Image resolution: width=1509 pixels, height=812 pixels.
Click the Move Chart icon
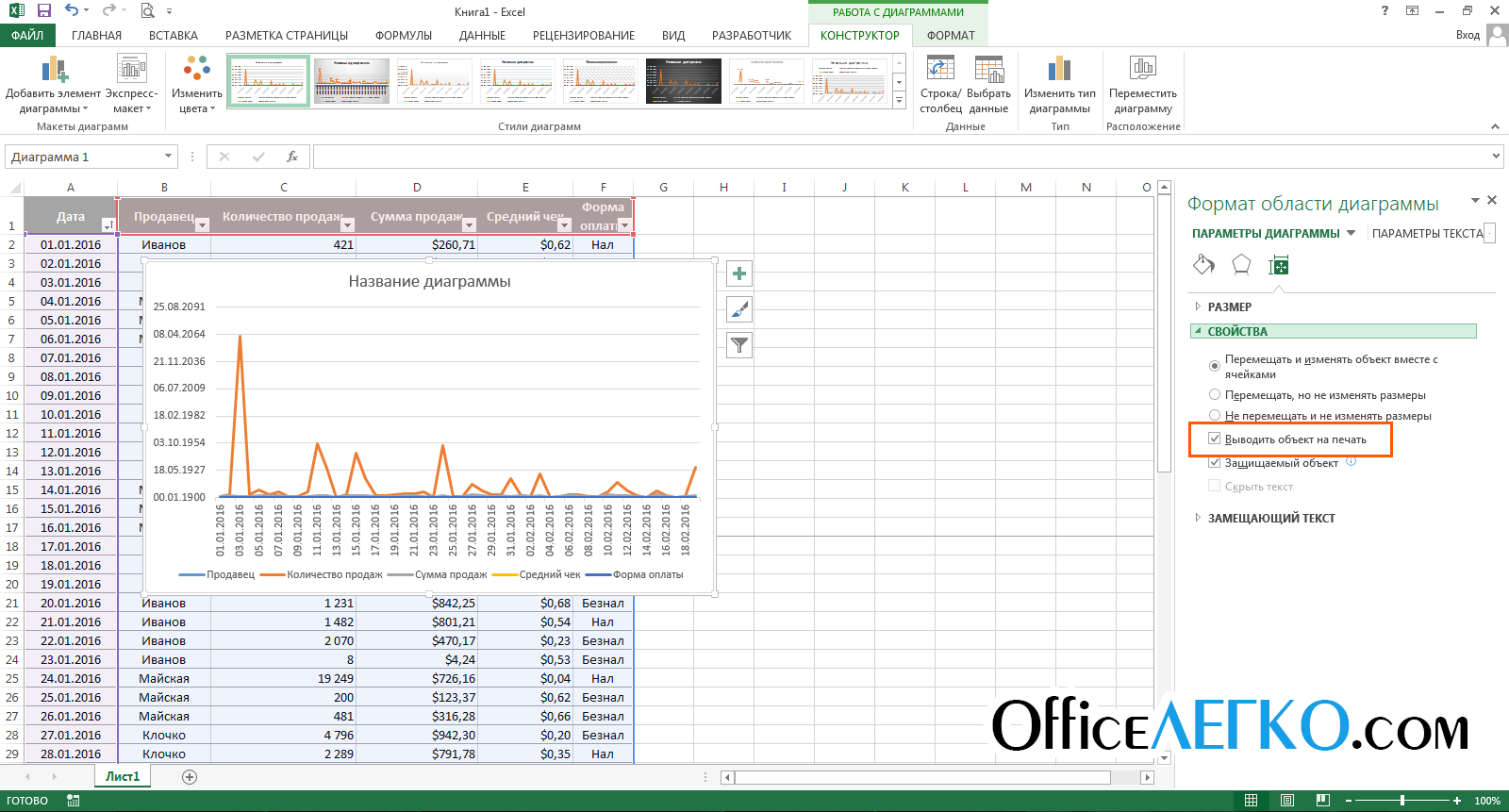(1143, 69)
